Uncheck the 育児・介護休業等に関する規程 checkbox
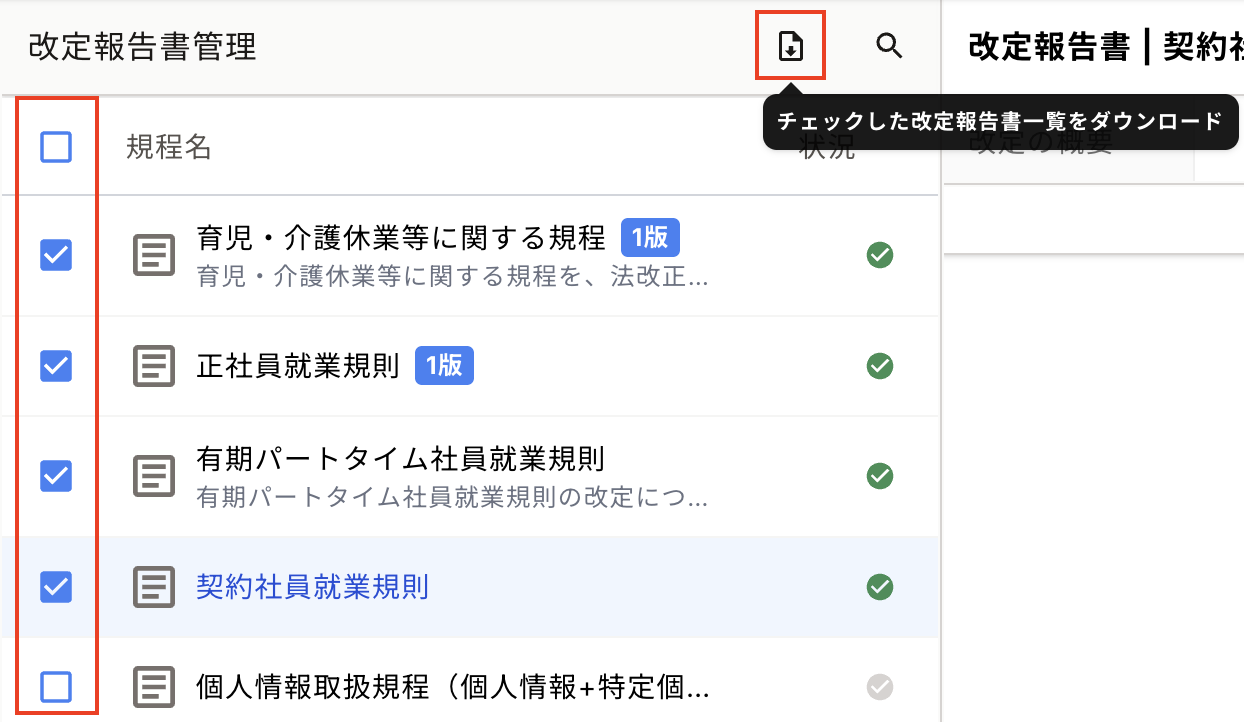The width and height of the screenshot is (1244, 722). coord(56,256)
